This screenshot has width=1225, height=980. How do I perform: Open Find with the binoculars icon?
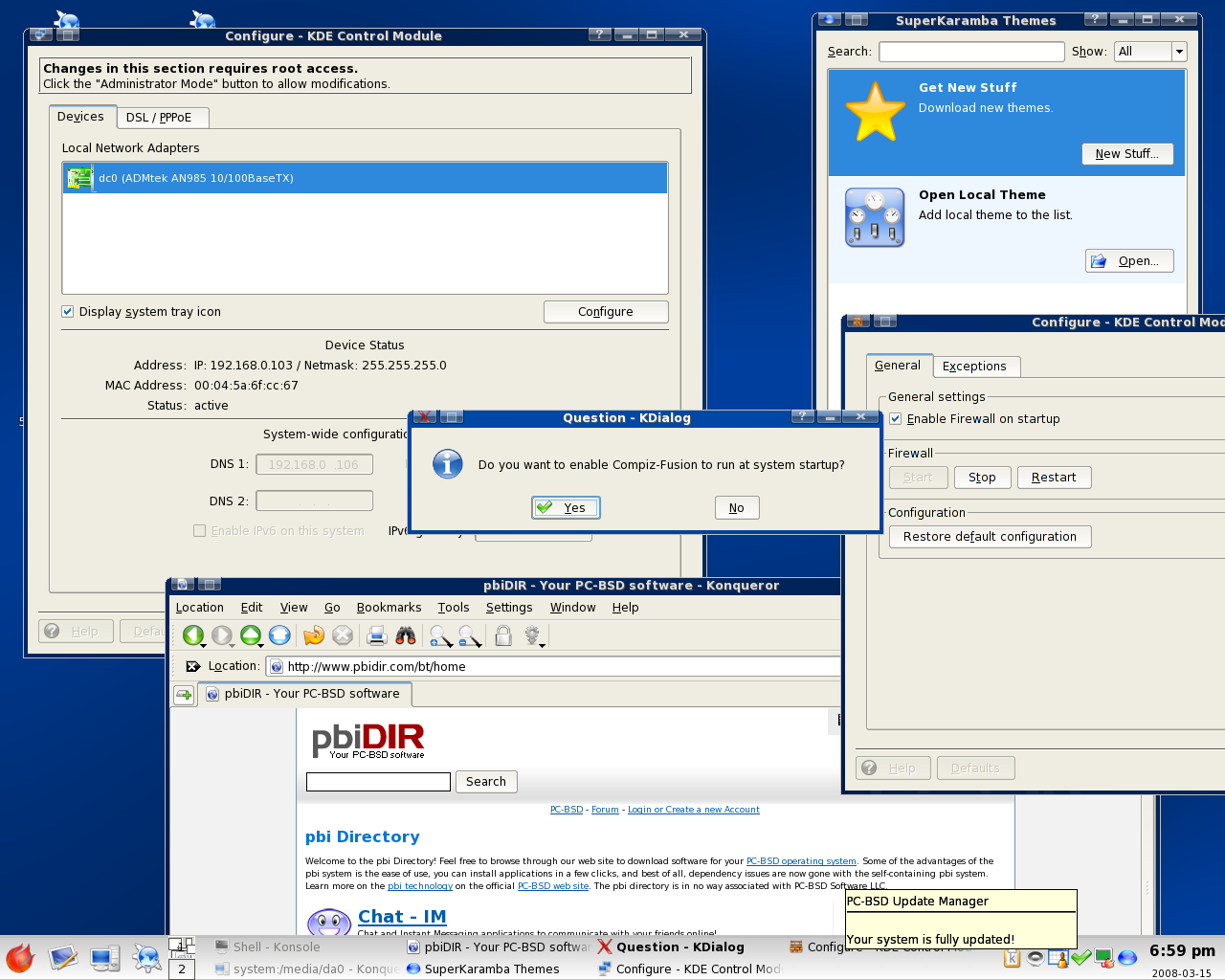406,635
